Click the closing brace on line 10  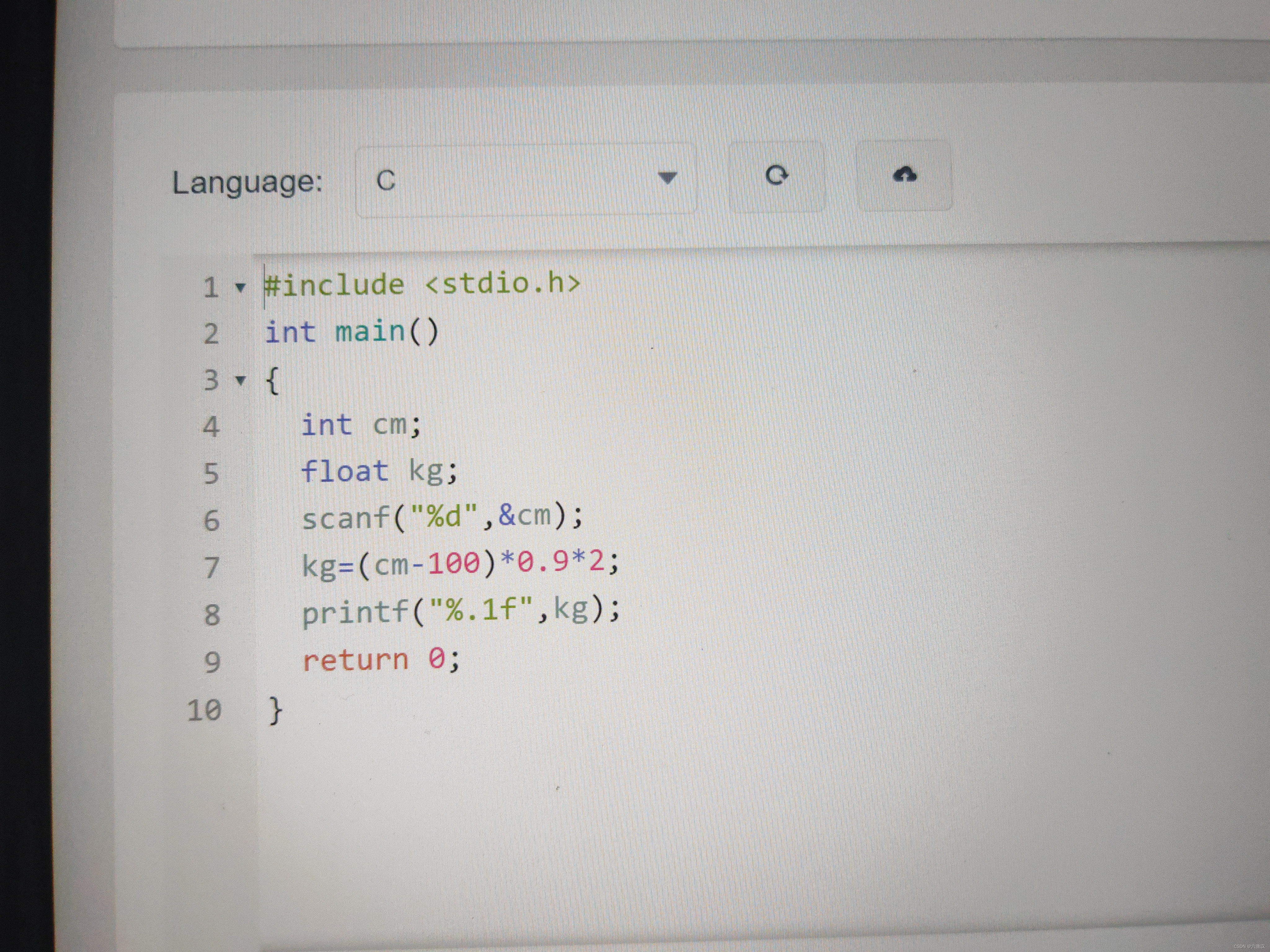click(276, 710)
